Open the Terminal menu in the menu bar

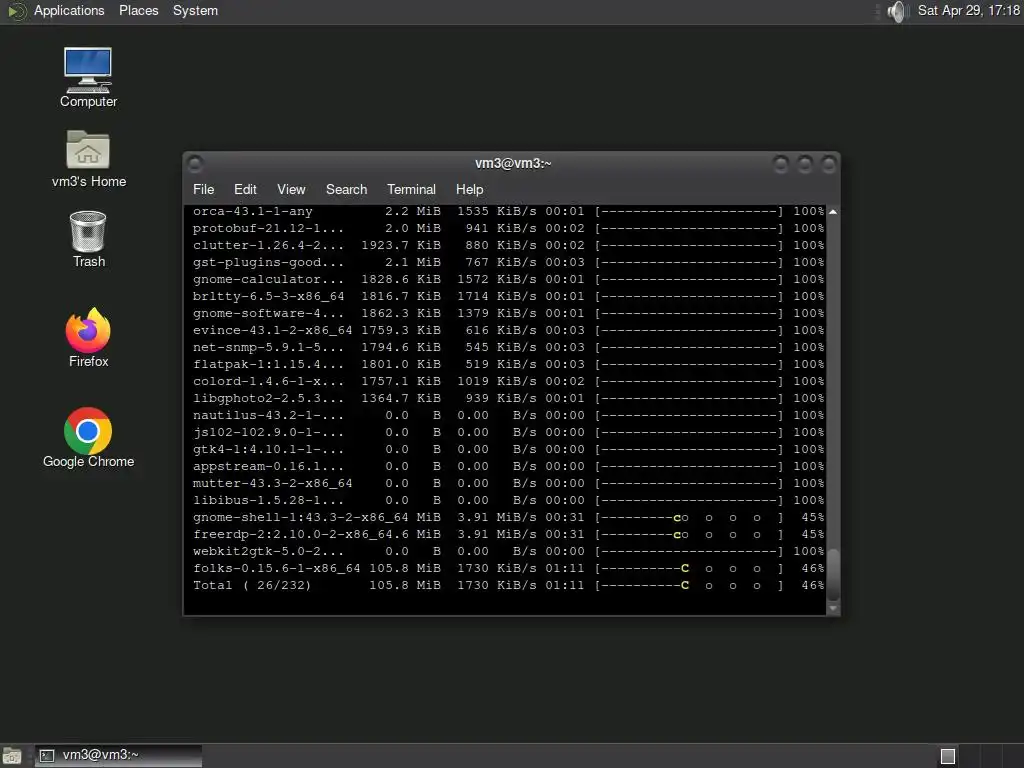[x=411, y=189]
